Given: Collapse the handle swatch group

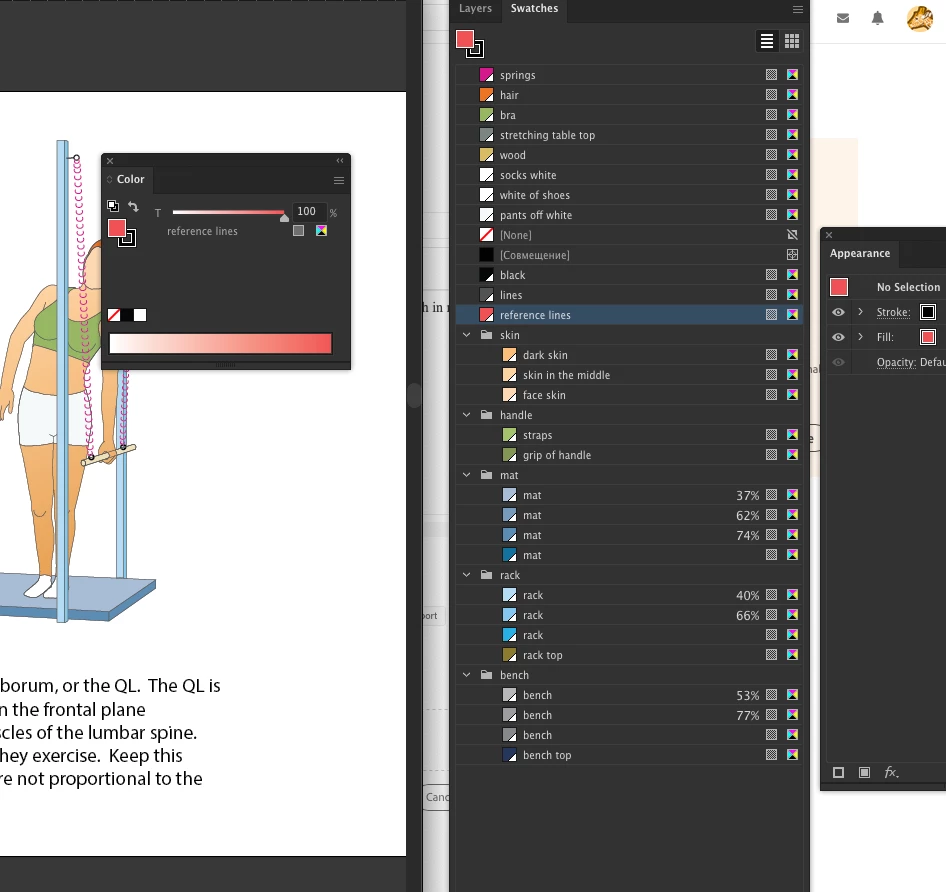Looking at the screenshot, I should tap(466, 415).
